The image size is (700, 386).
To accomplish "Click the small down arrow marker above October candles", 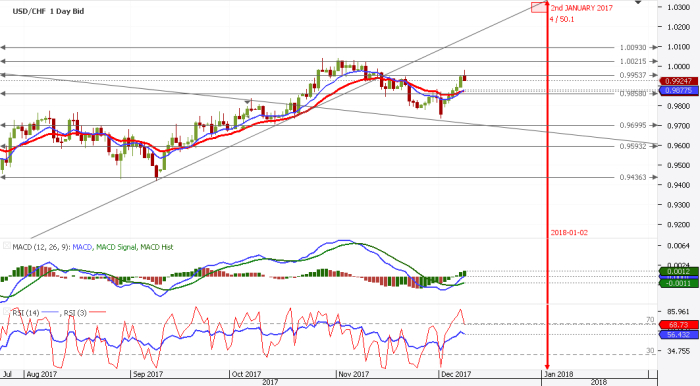I will 247,102.
